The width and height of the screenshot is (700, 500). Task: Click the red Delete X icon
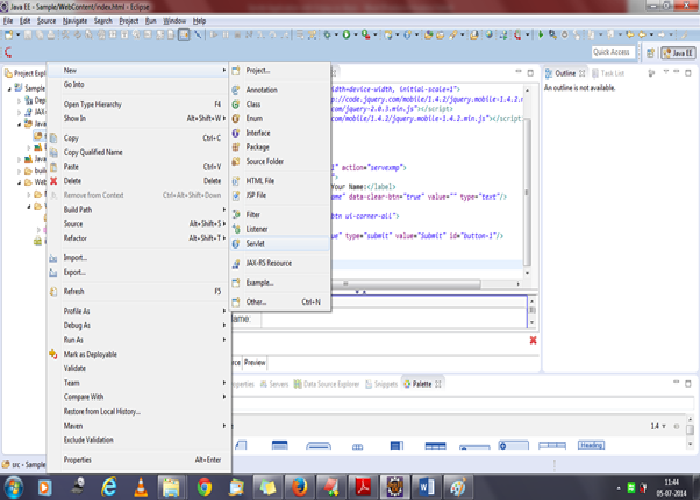point(54,181)
